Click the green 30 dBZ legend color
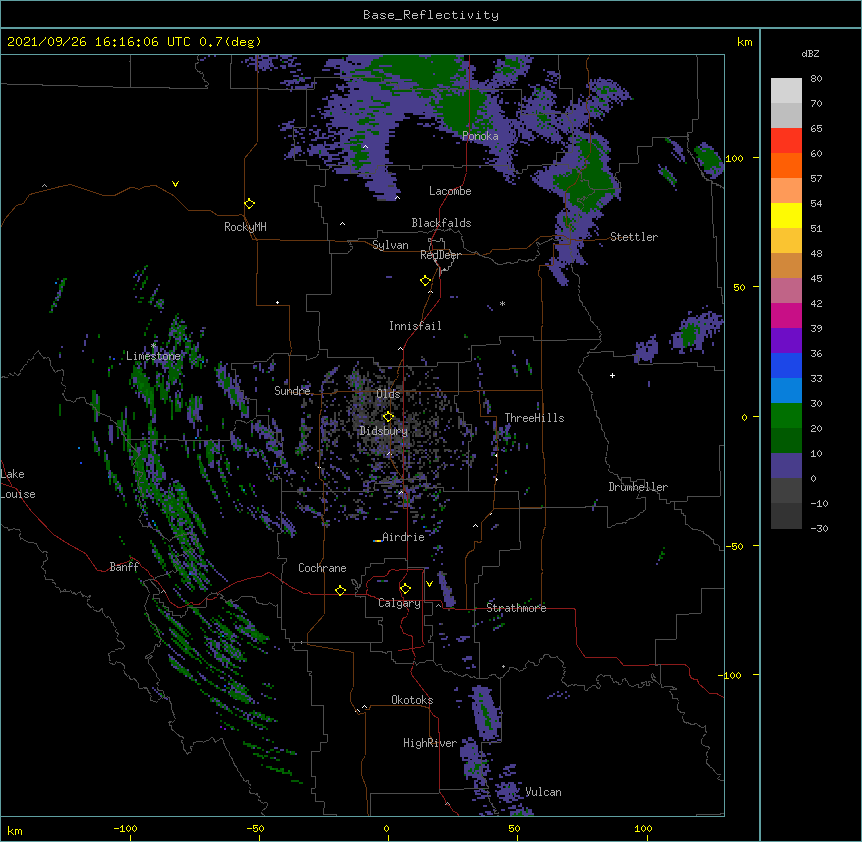Viewport: 862px width, 842px height. coord(786,416)
